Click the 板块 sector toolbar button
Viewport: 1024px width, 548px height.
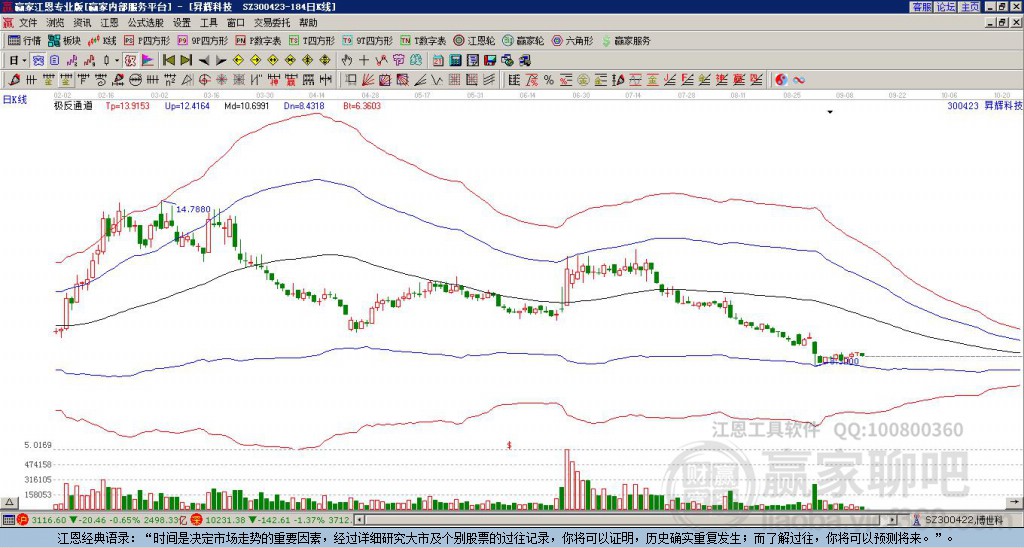(x=64, y=40)
